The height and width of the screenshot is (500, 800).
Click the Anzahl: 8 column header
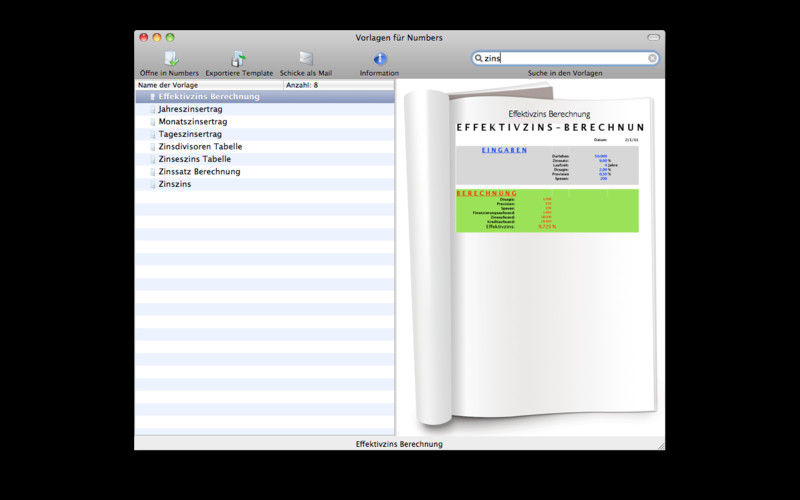click(339, 85)
